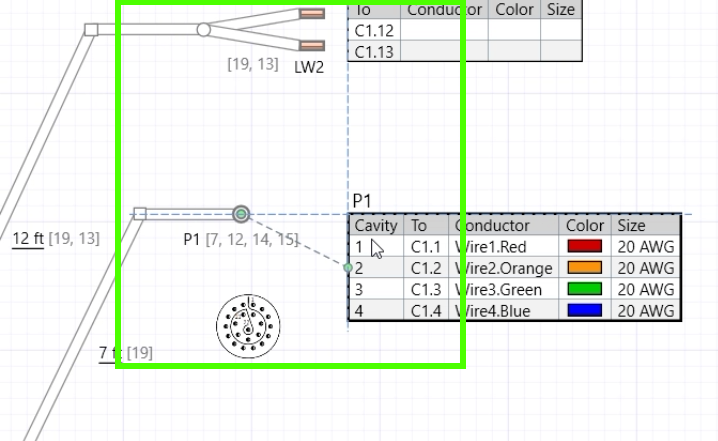Click the LW2 label
The height and width of the screenshot is (441, 718).
309,67
